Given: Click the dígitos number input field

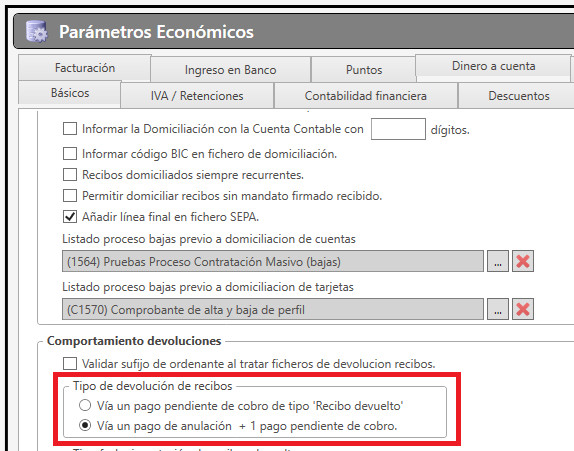Looking at the screenshot, I should [398, 129].
